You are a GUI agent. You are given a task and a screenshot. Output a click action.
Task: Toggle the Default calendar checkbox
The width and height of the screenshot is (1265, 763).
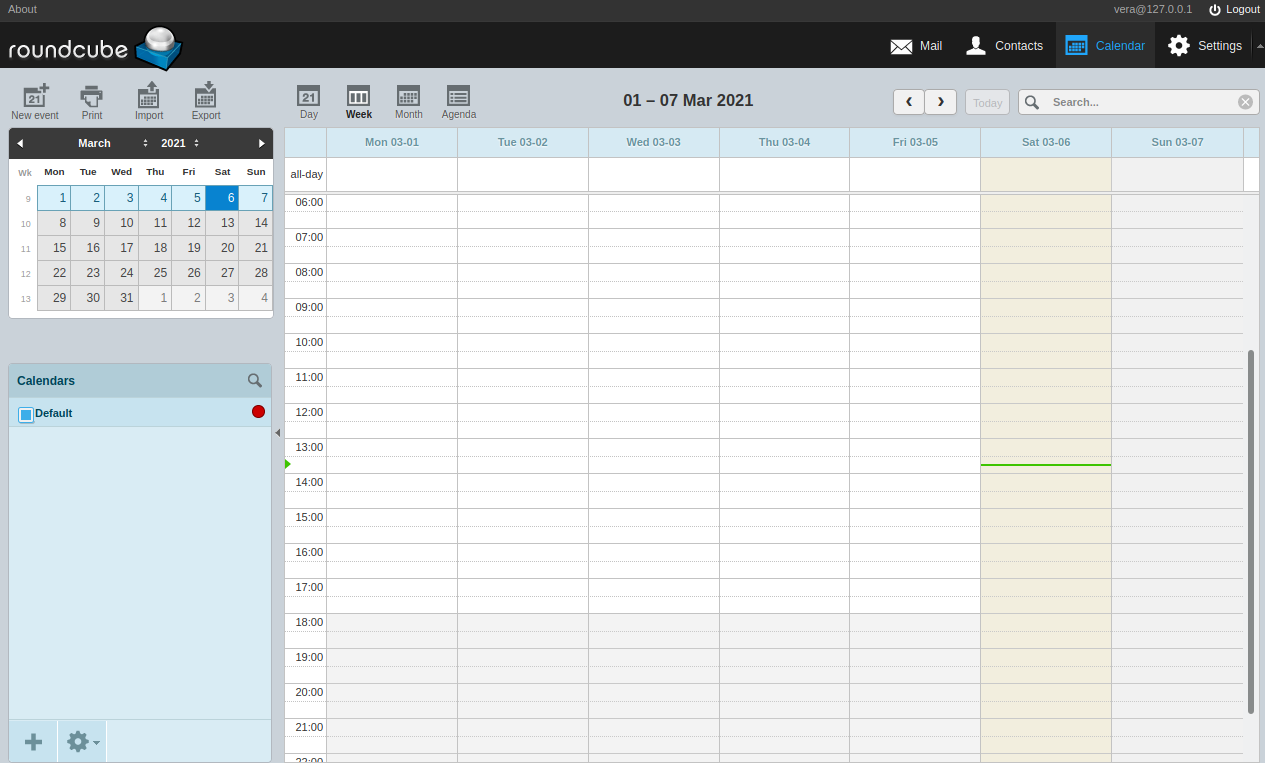tap(26, 414)
